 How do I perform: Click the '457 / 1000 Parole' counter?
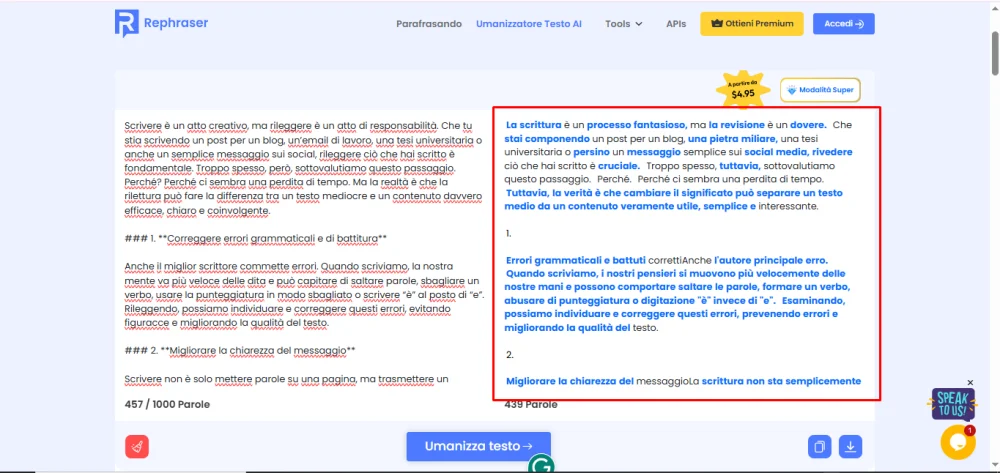(167, 404)
